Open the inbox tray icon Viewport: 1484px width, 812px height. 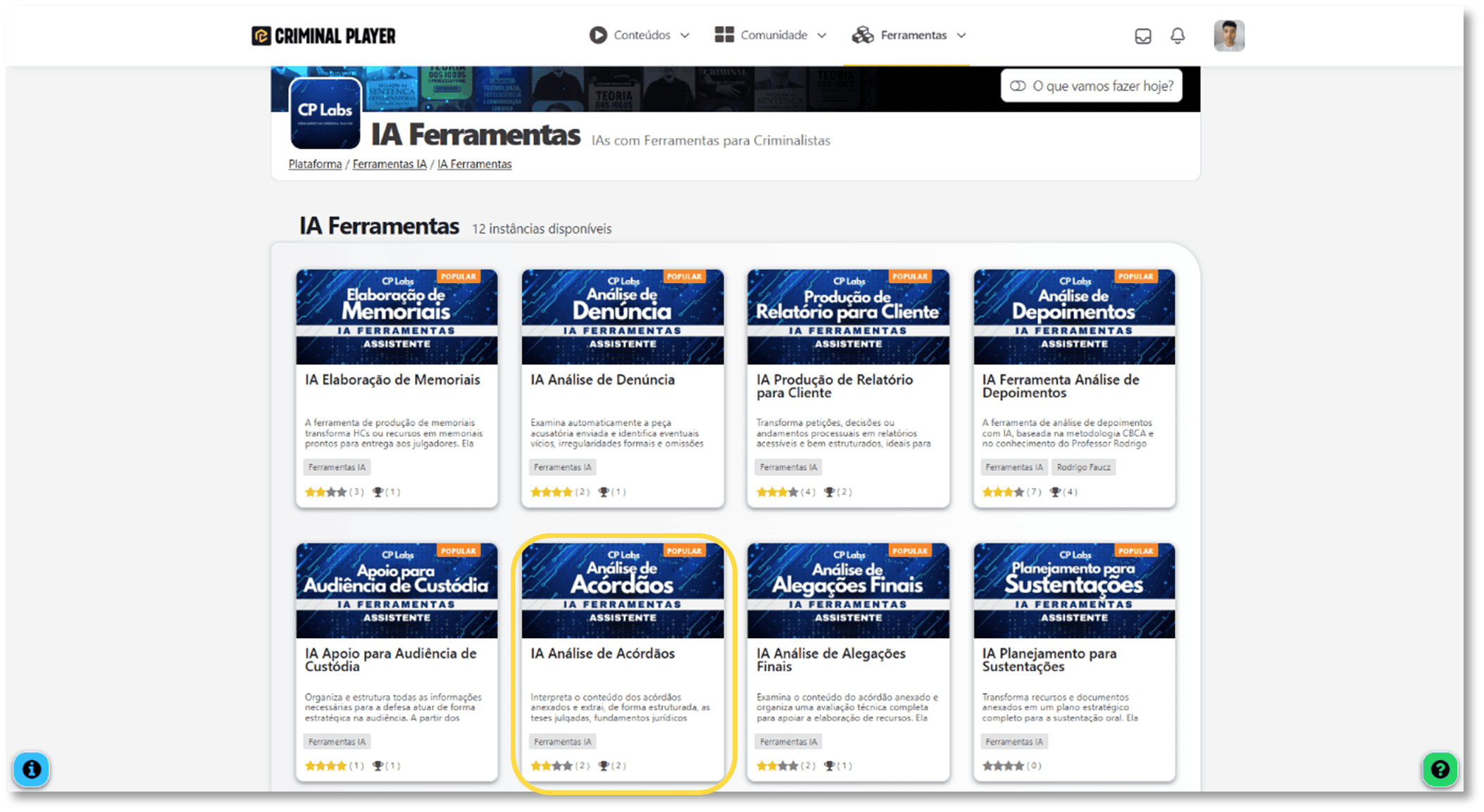1142,36
